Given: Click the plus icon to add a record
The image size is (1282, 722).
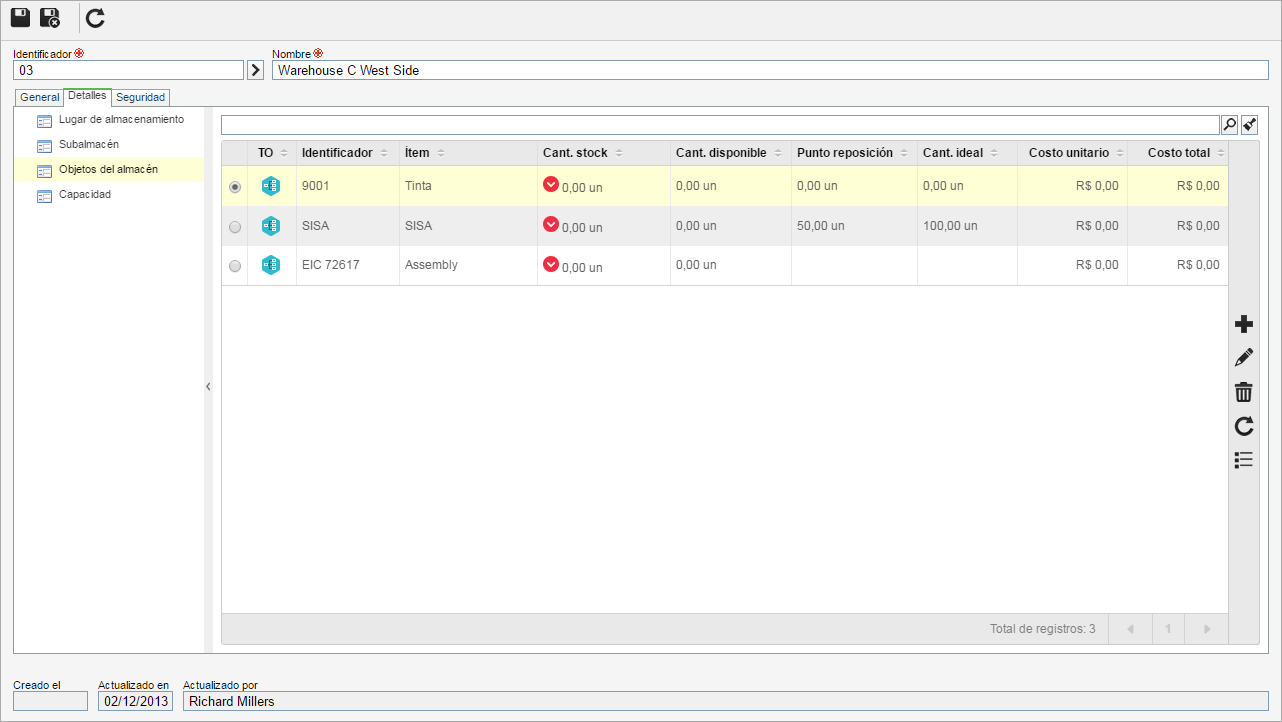Looking at the screenshot, I should (x=1244, y=324).
